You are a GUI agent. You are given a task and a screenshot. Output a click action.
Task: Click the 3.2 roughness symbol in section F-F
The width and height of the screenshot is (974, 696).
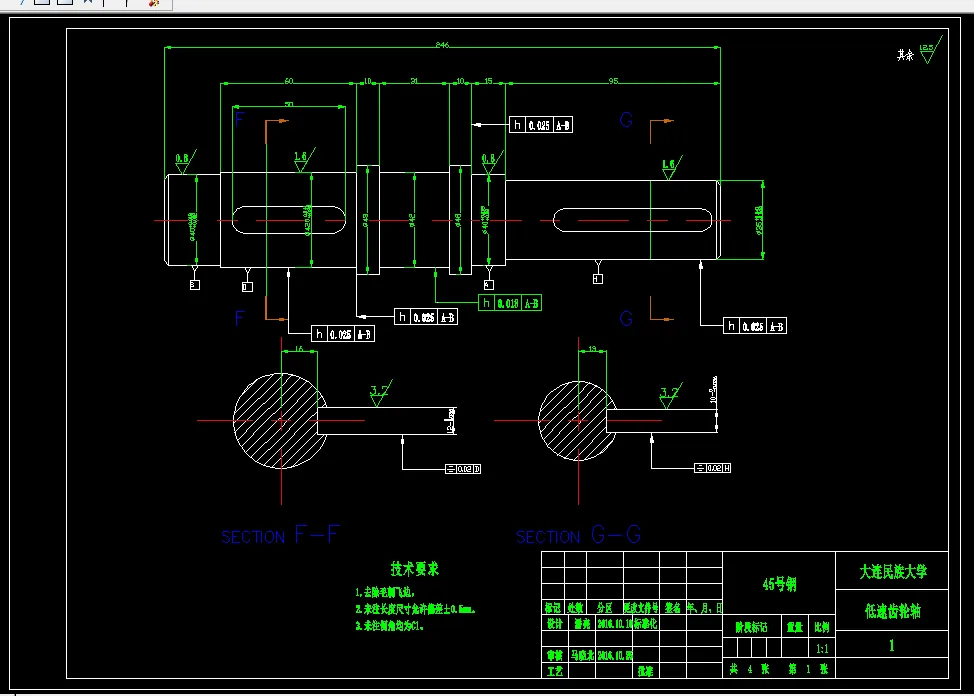(380, 394)
